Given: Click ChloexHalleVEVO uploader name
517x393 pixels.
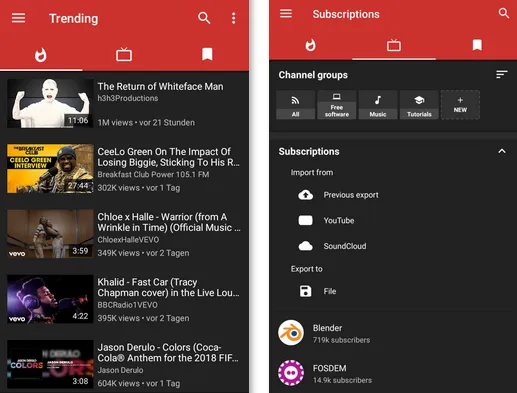Looking at the screenshot, I should click(x=128, y=240).
